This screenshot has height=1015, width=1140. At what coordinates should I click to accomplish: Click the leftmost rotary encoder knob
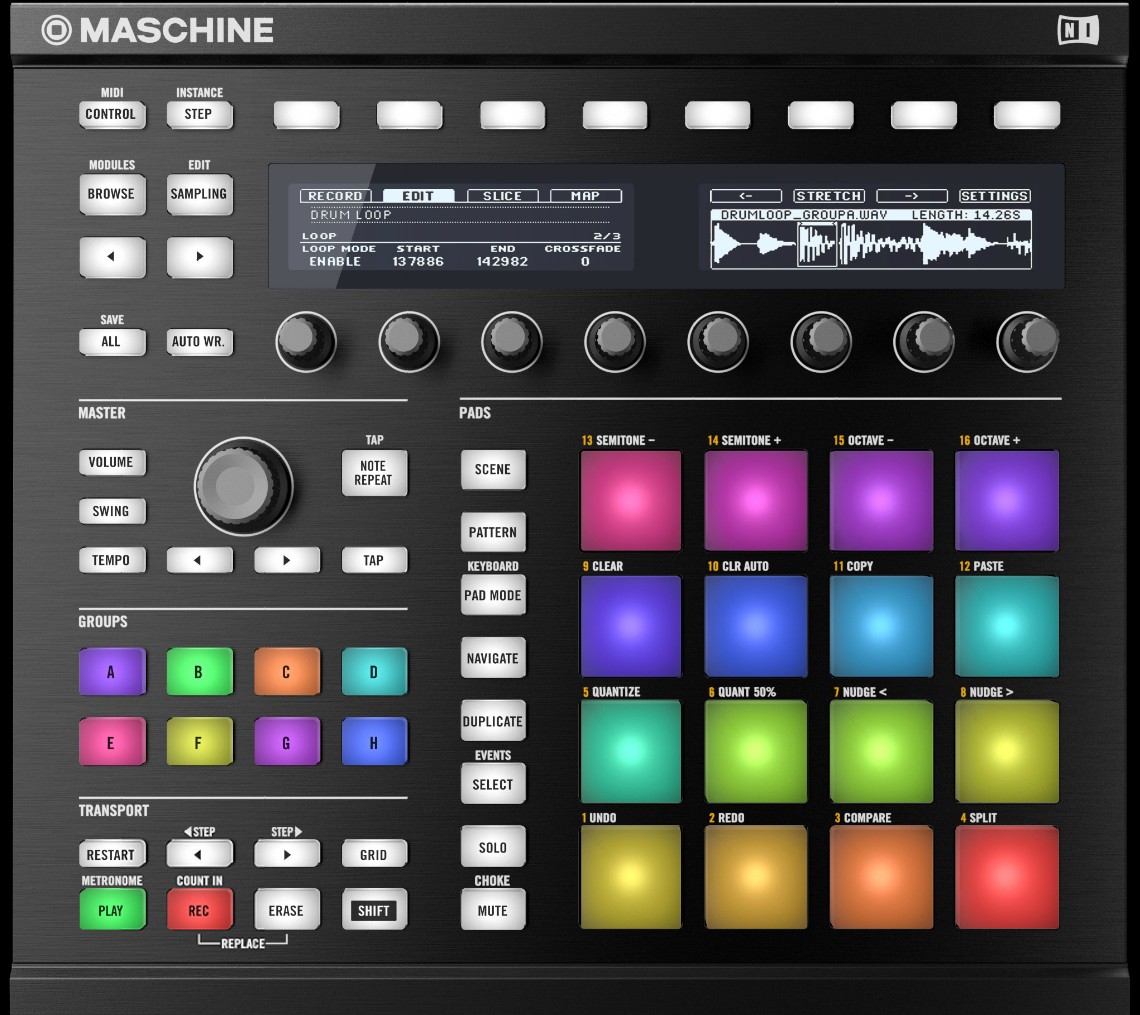[x=306, y=341]
